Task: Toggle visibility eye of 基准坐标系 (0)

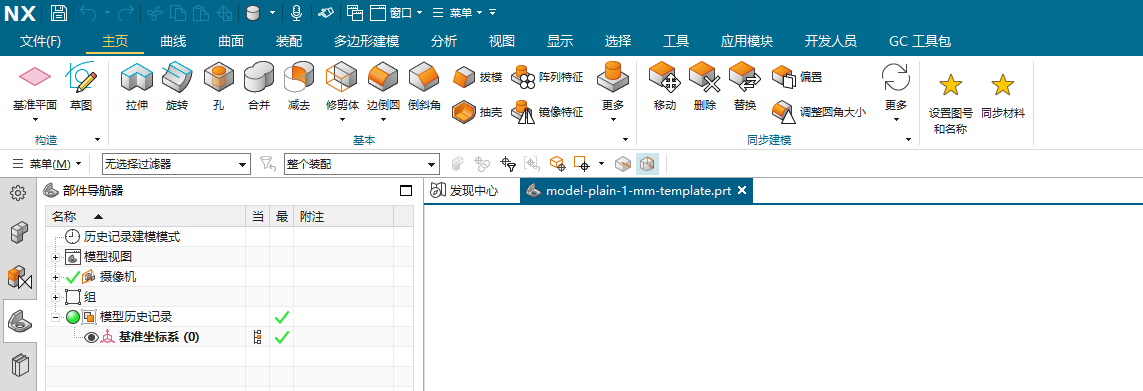Action: click(x=91, y=337)
